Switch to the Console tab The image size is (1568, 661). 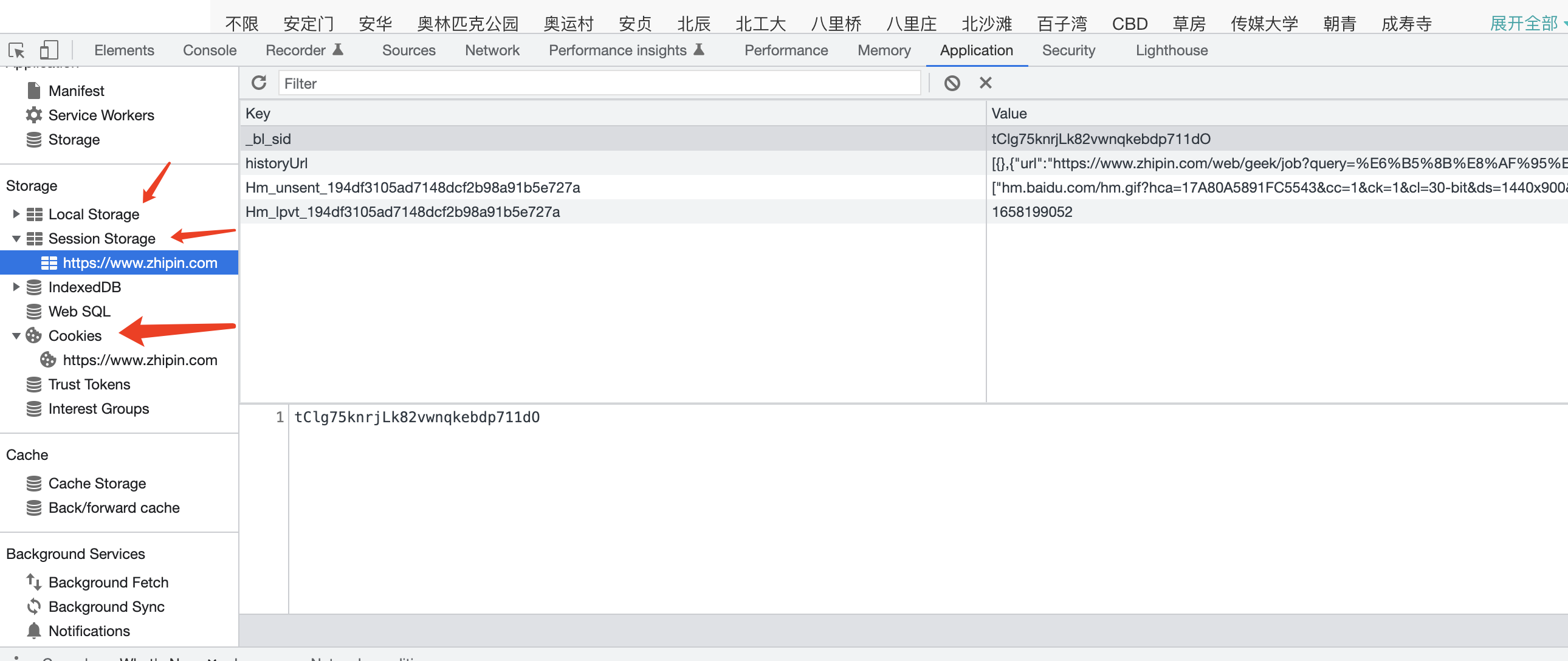coord(210,50)
